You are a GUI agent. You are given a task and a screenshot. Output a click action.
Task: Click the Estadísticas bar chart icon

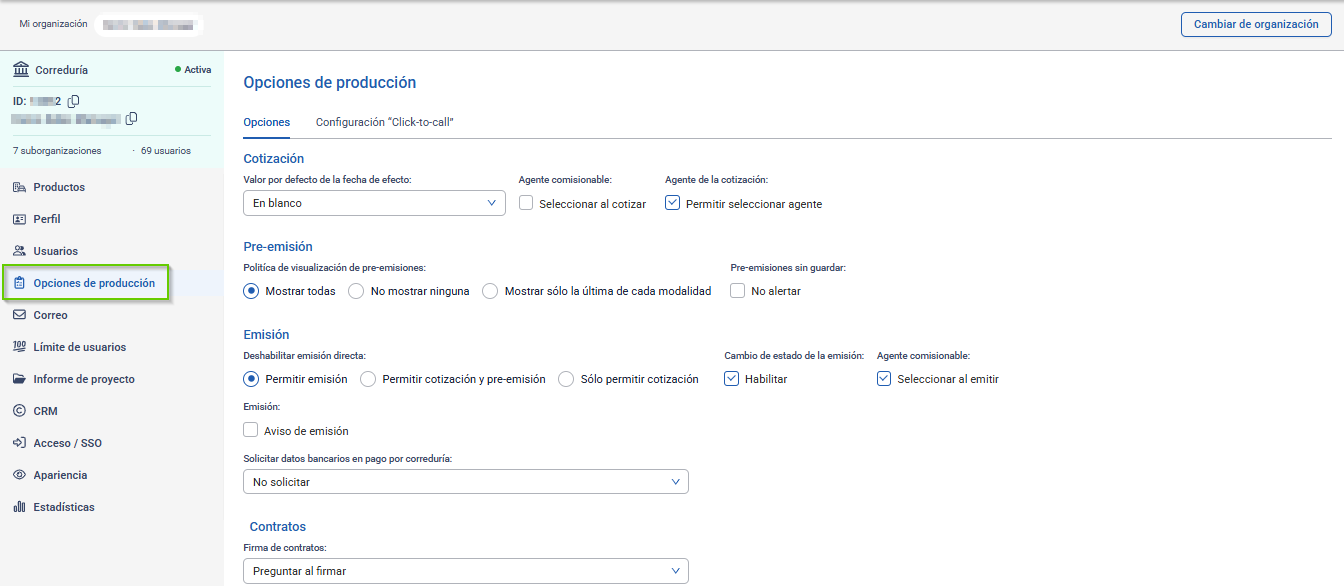coord(20,507)
